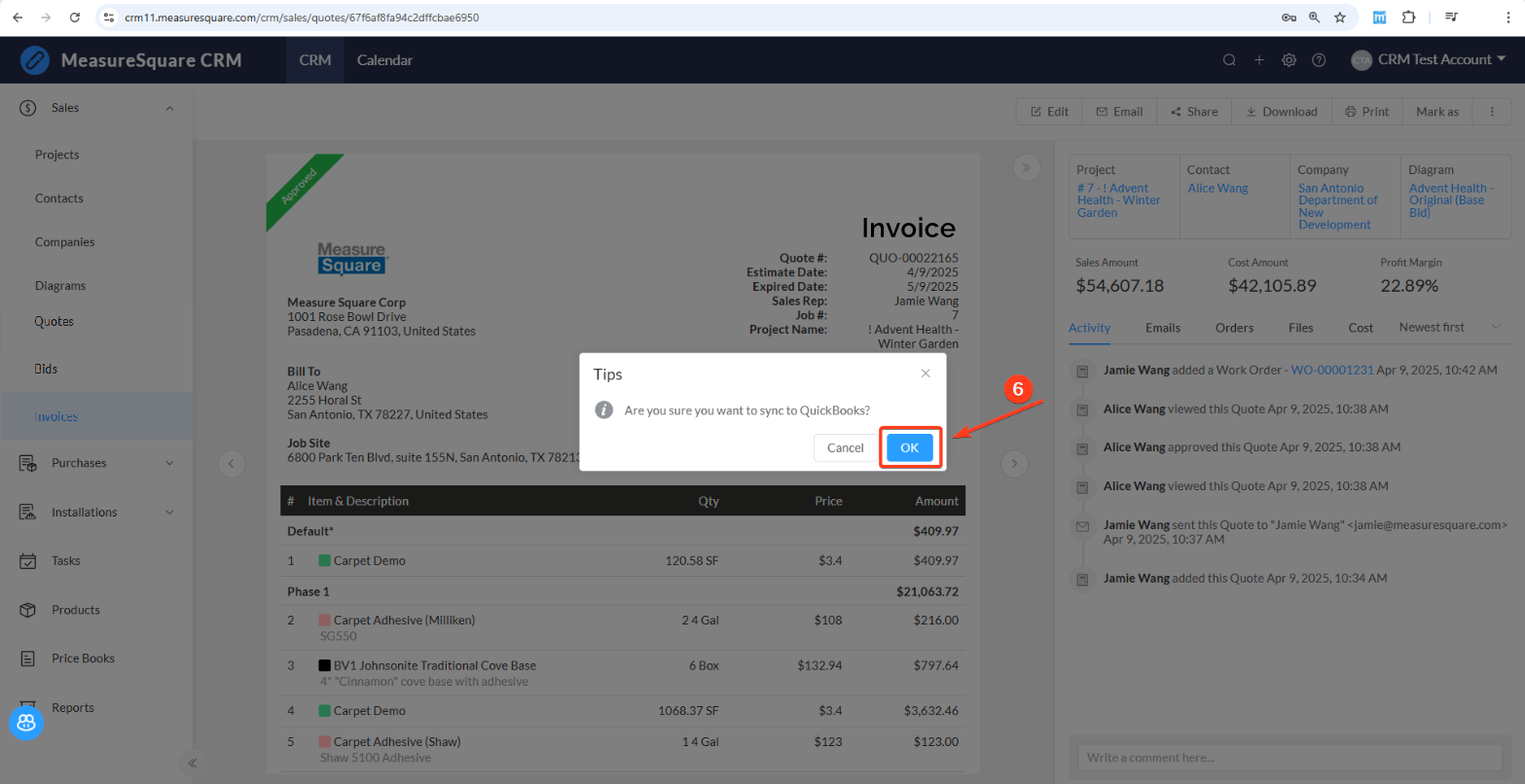Switch to the Emails tab

coord(1163,328)
